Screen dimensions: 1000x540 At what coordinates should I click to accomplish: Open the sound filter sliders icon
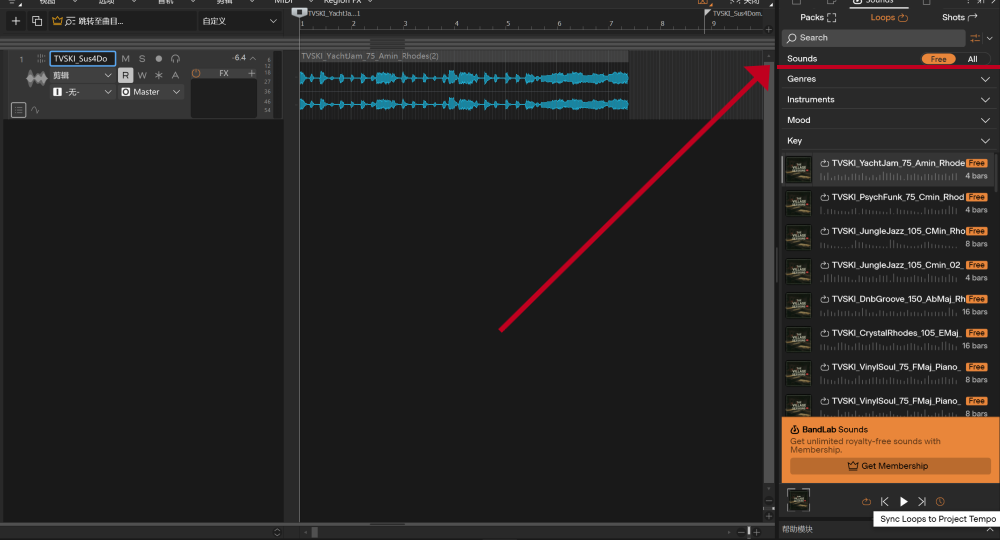click(975, 38)
